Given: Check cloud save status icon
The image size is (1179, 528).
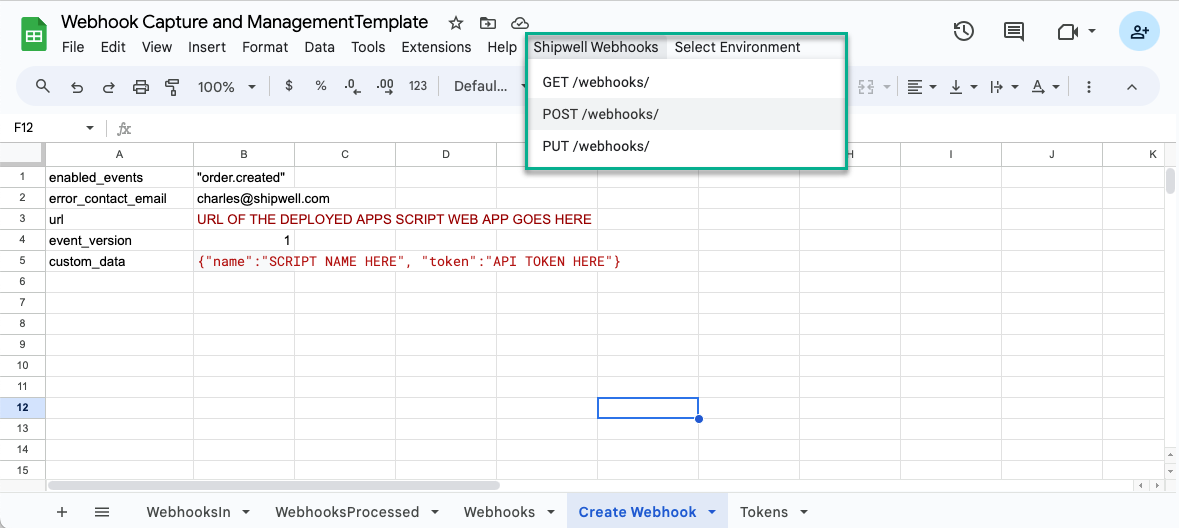Looking at the screenshot, I should click(519, 23).
